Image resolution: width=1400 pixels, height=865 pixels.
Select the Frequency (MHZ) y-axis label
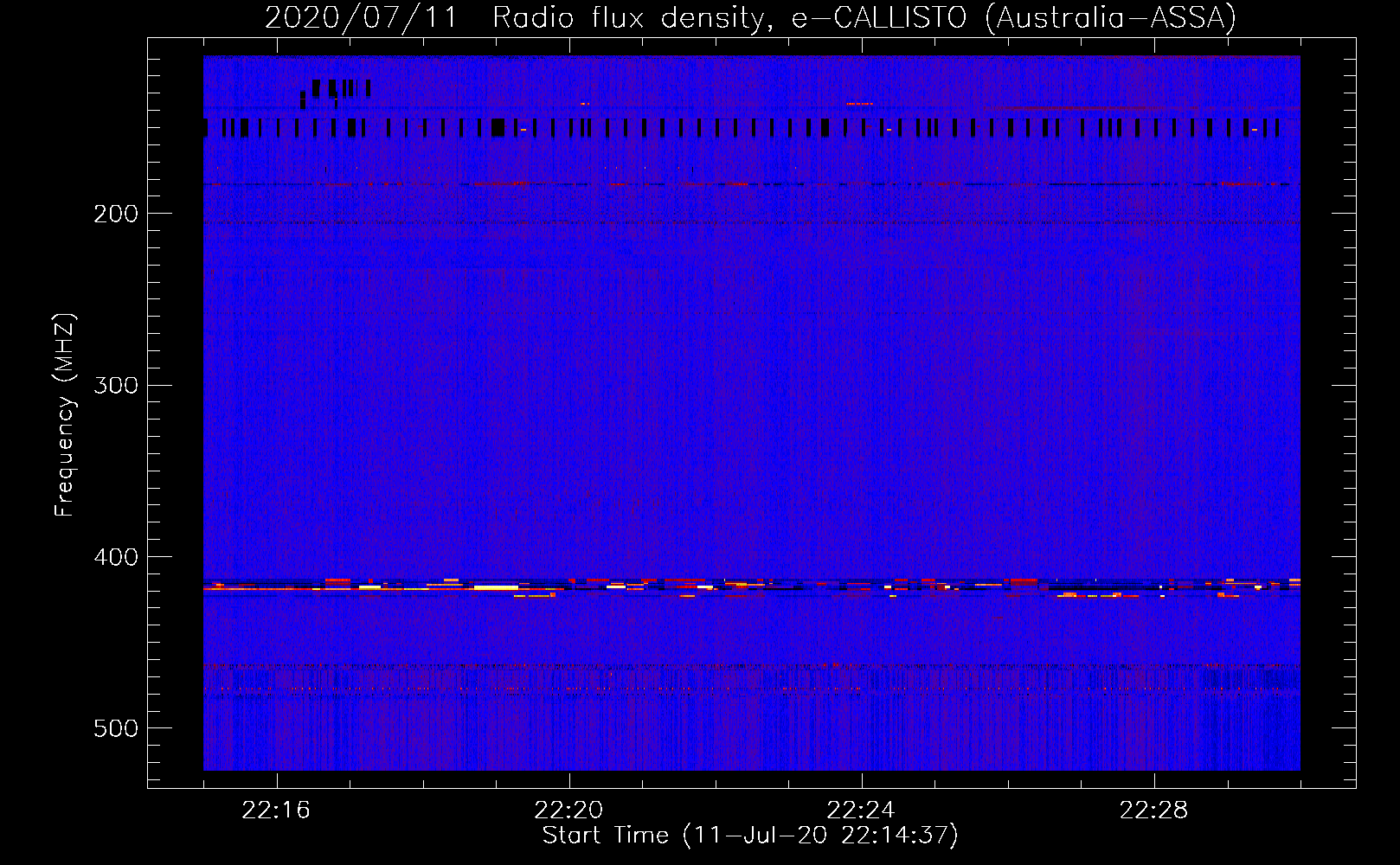tap(64, 415)
